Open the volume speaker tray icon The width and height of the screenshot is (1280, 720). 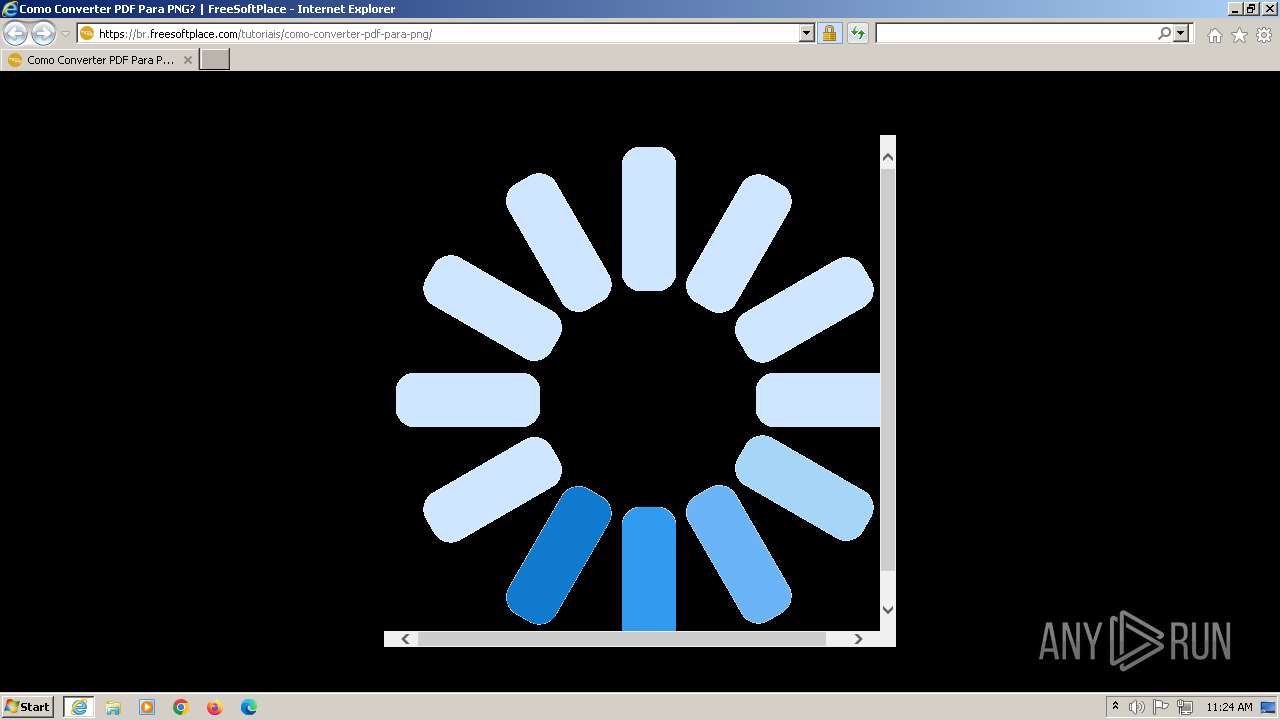point(1137,707)
